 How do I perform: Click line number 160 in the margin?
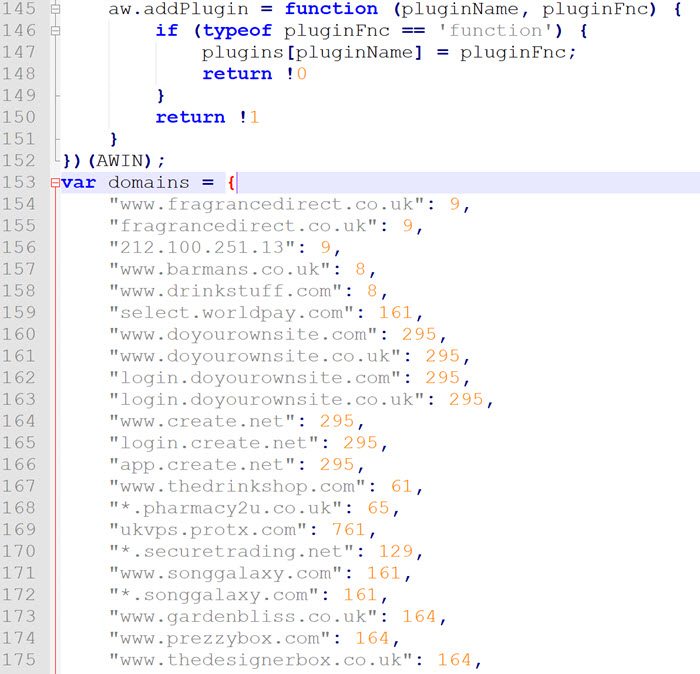point(19,334)
